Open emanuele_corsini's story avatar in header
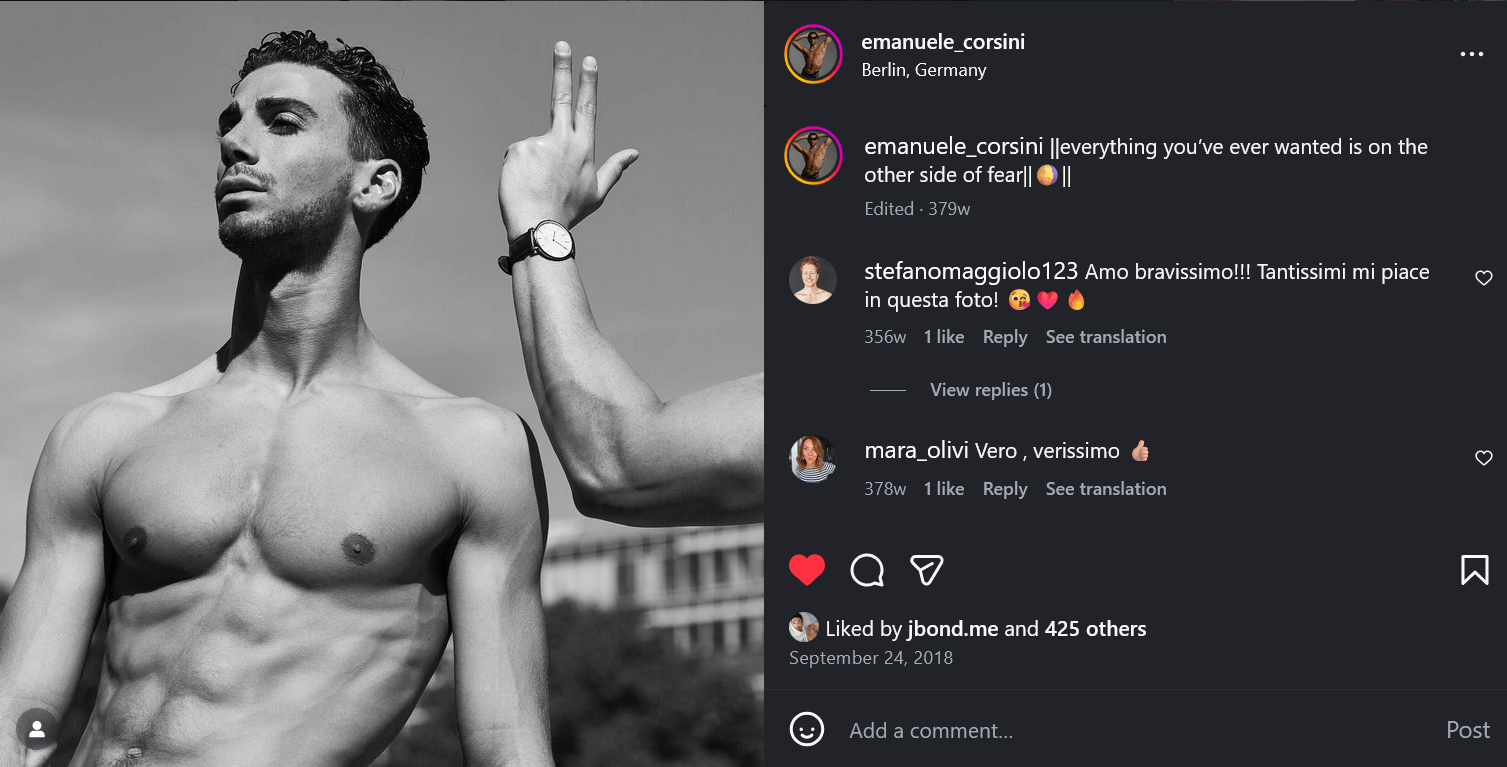This screenshot has width=1507, height=767. coord(813,54)
